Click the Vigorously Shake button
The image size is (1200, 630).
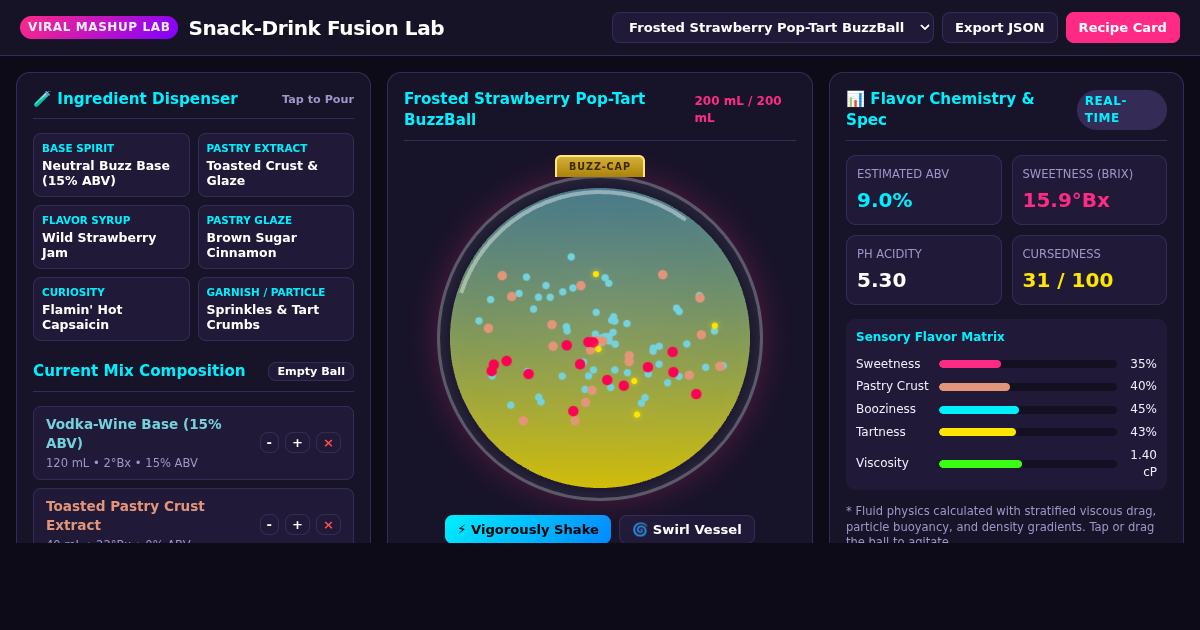[x=528, y=529]
